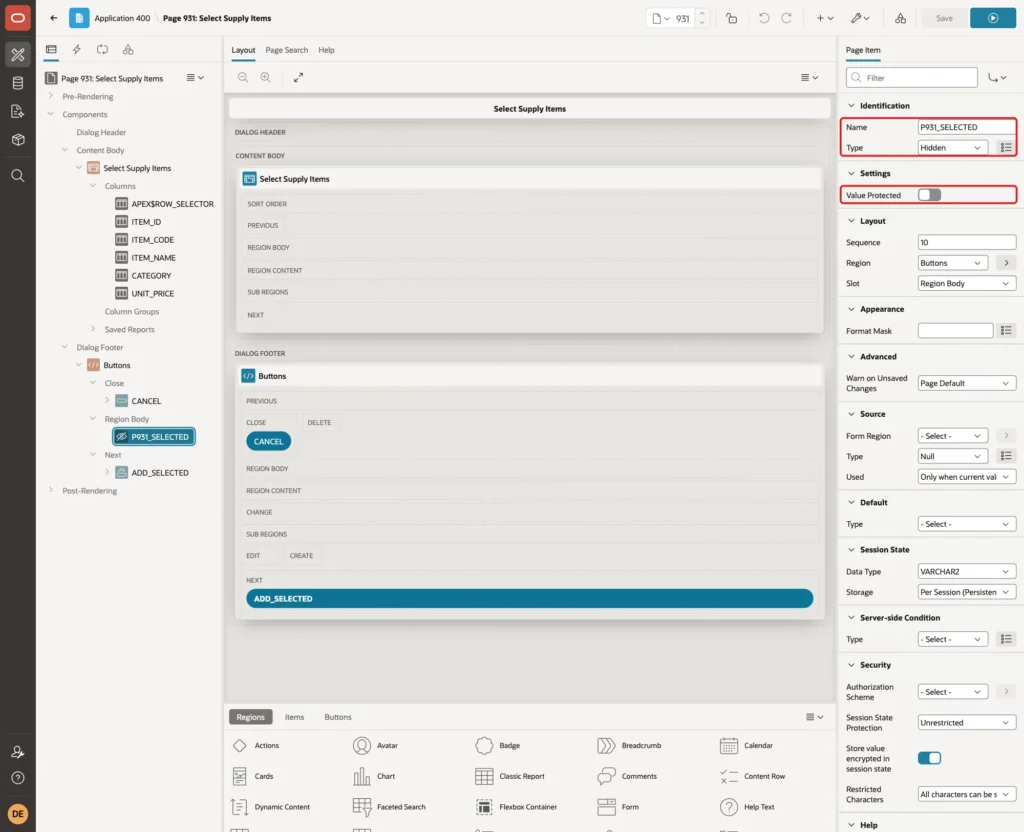Viewport: 1024px width, 832px height.
Task: Open the Data Type VARCHAR2 dropdown
Action: [967, 571]
